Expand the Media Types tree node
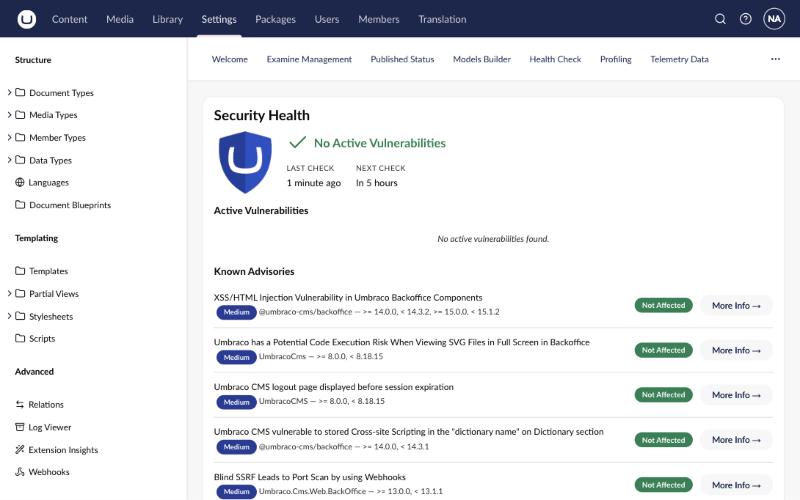Image resolution: width=800 pixels, height=500 pixels. [x=9, y=115]
